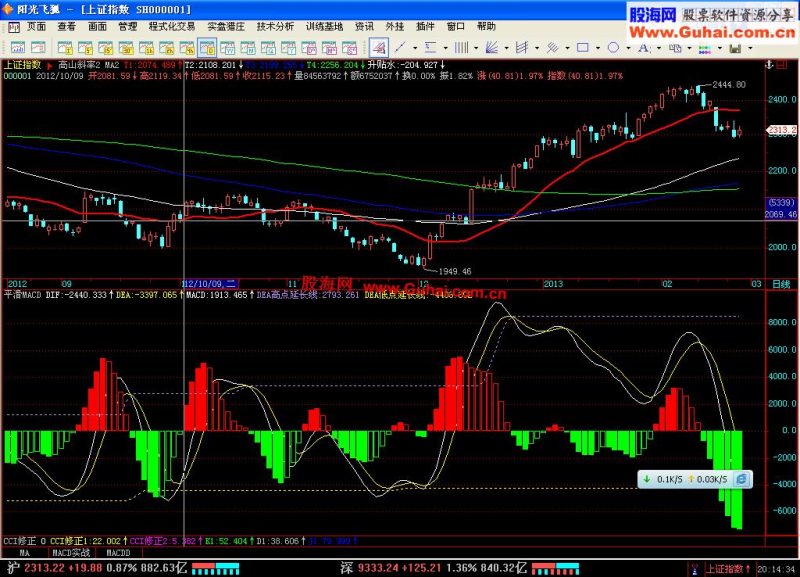Click the 平滑MACD indicator name

(22, 295)
